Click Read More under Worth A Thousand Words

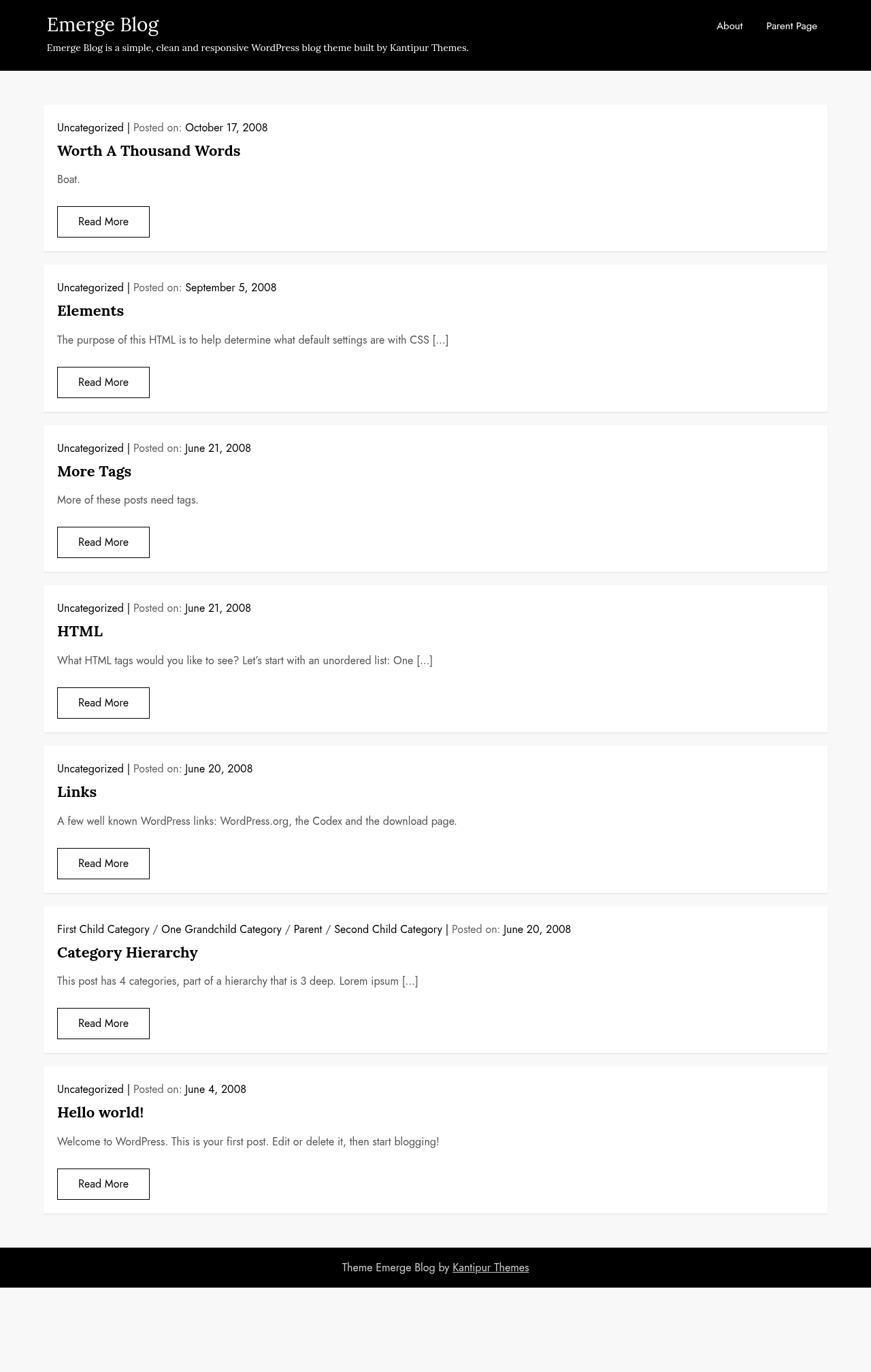pos(103,222)
